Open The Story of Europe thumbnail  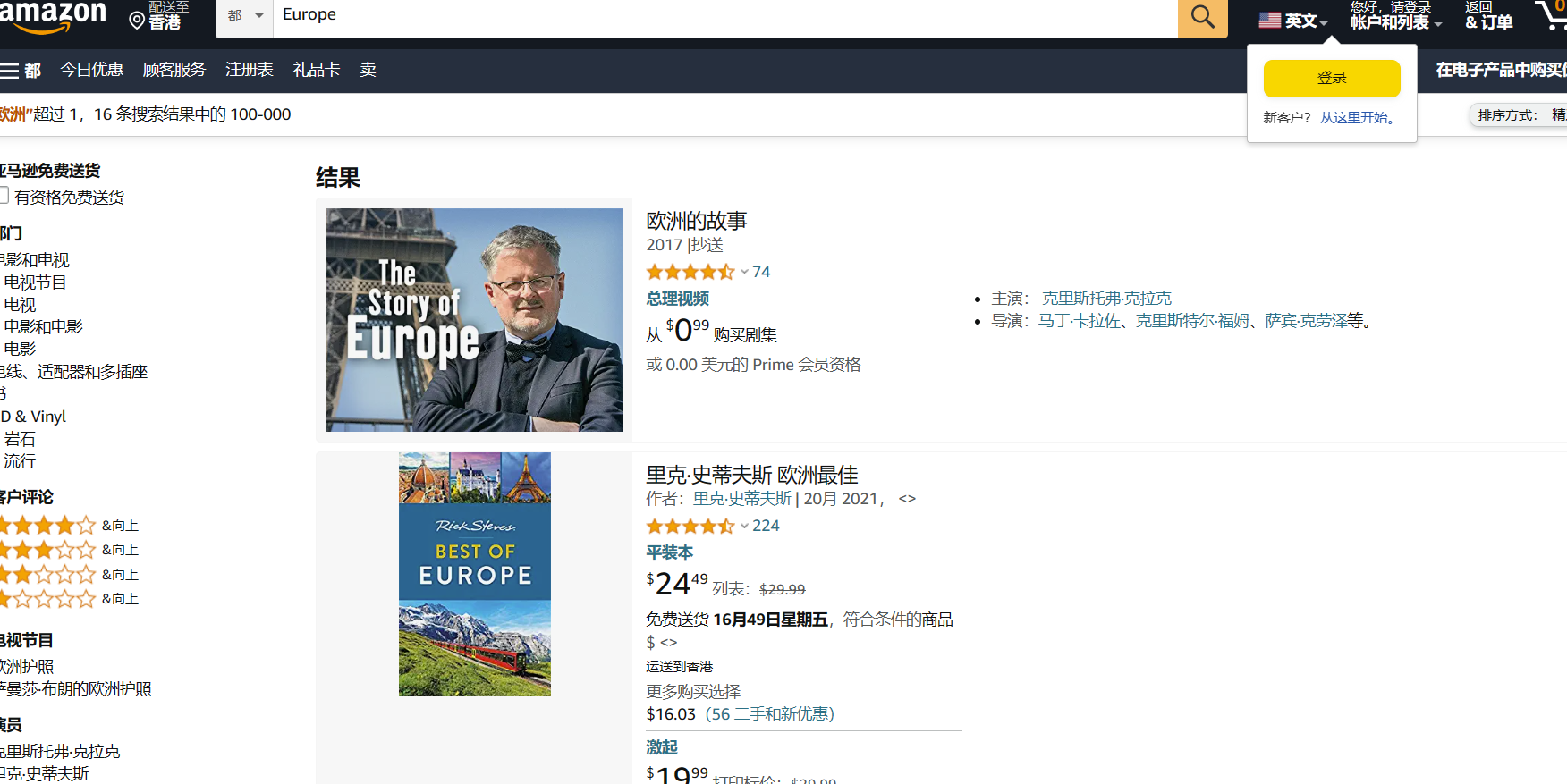click(x=474, y=320)
